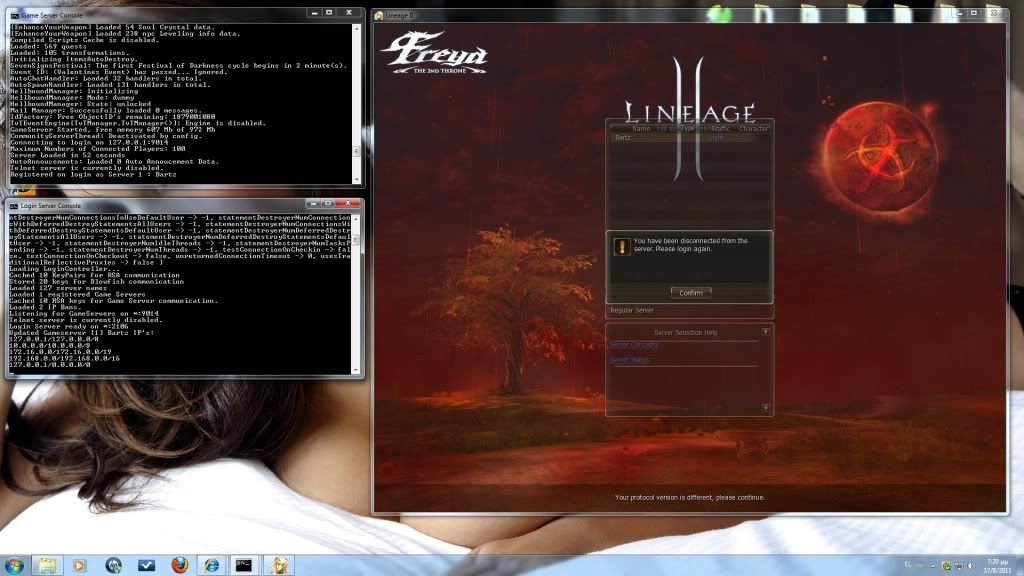
Task: Click the Character column header
Action: (x=753, y=129)
